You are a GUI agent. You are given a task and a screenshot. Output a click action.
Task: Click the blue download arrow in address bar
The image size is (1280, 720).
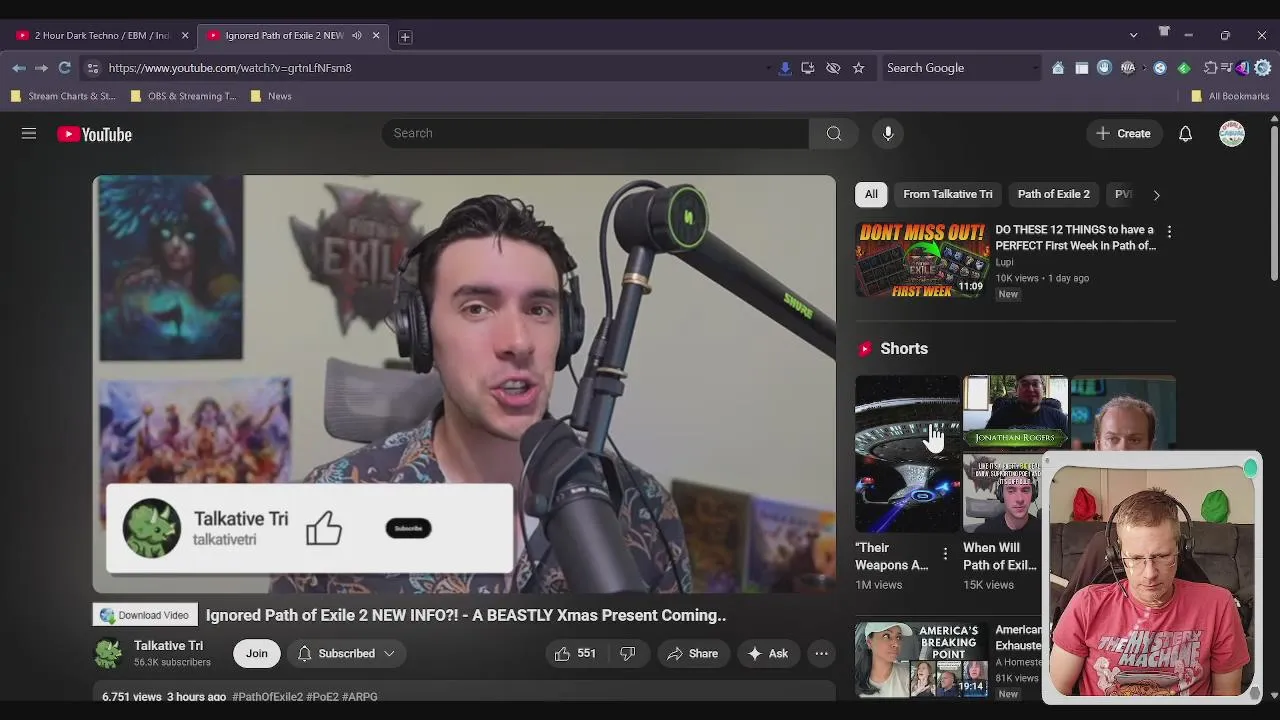coord(785,68)
